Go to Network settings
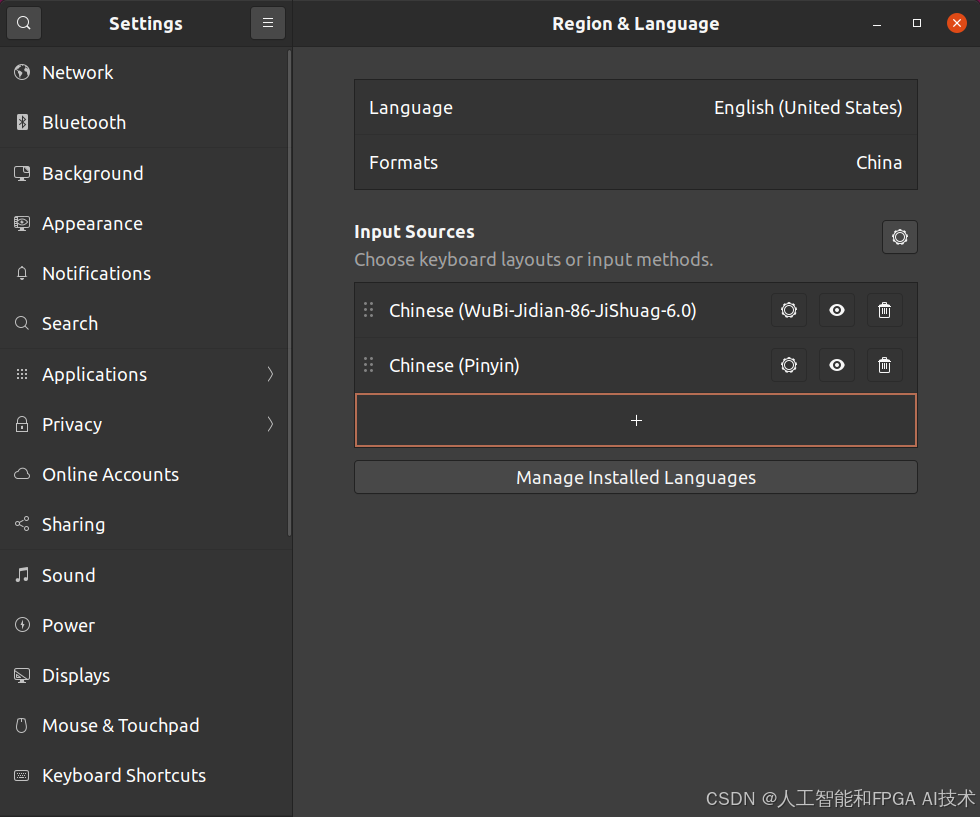 click(144, 73)
